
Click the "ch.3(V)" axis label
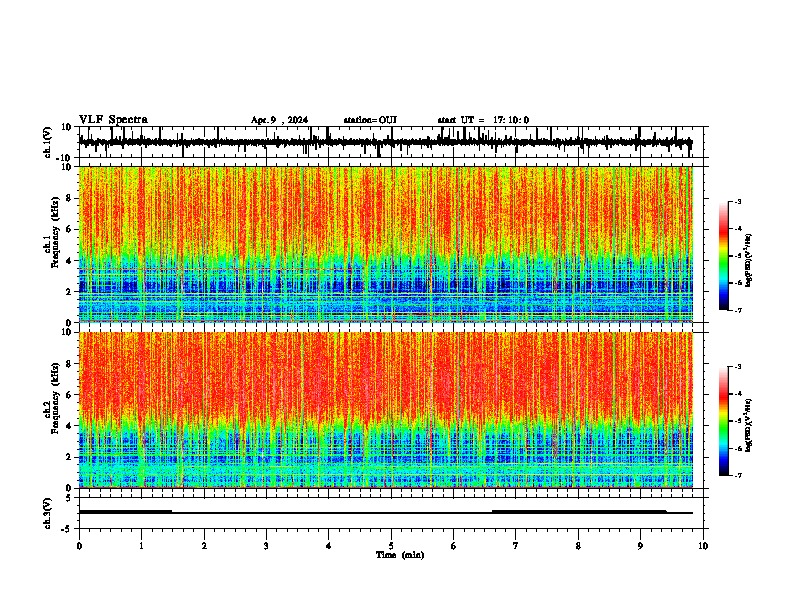coord(48,513)
